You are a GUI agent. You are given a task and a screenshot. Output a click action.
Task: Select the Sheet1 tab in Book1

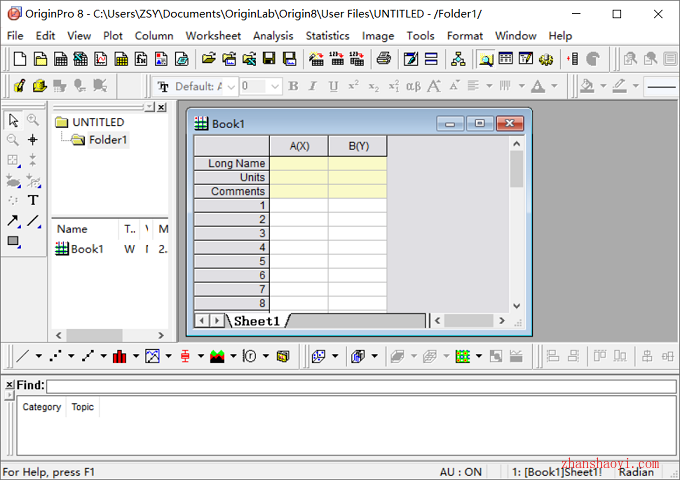click(x=257, y=321)
